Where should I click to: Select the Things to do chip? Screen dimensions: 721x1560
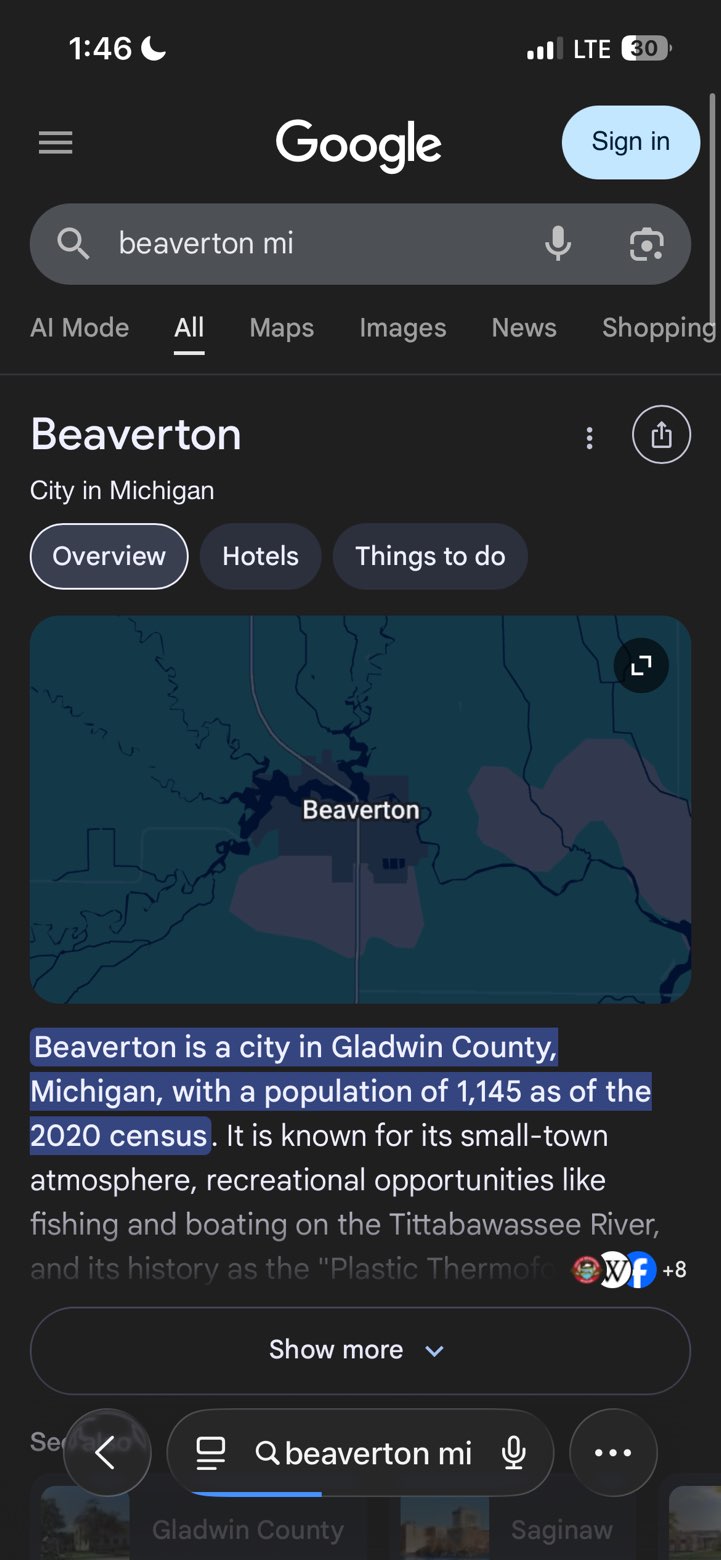point(430,556)
